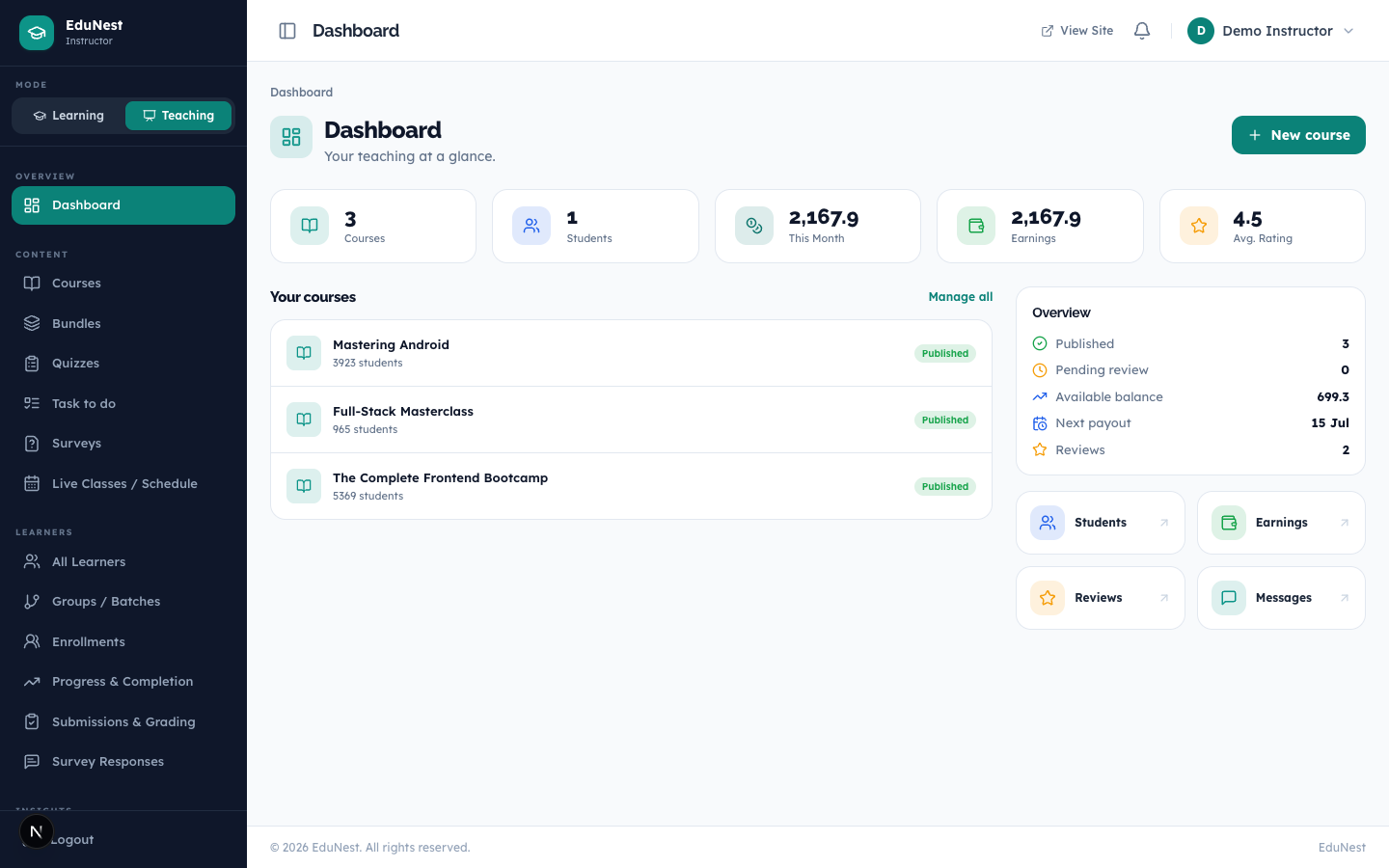Open Courses in the sidebar
This screenshot has width=1389, height=868.
tap(123, 284)
